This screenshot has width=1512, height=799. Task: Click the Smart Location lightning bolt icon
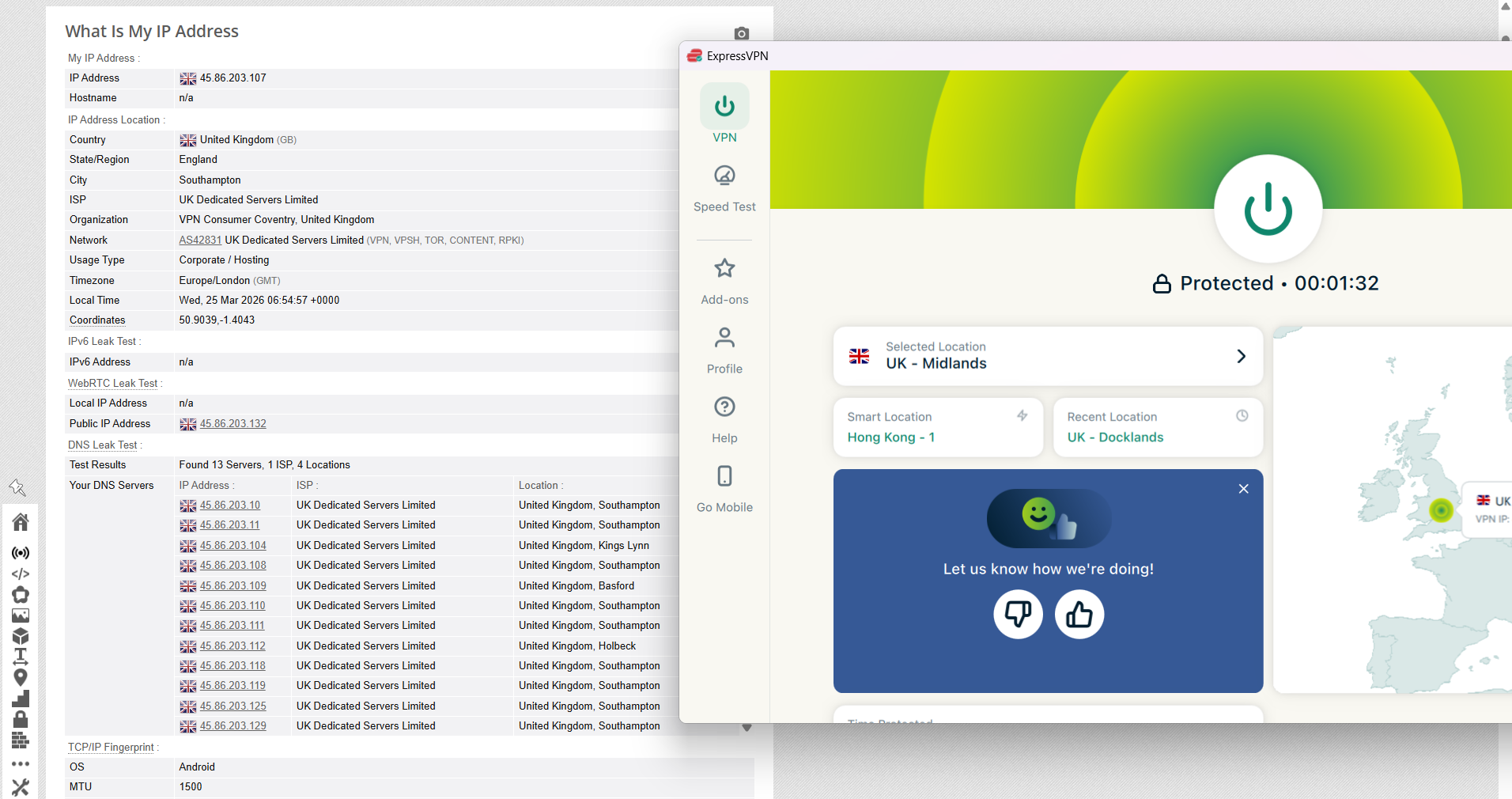coord(1022,415)
